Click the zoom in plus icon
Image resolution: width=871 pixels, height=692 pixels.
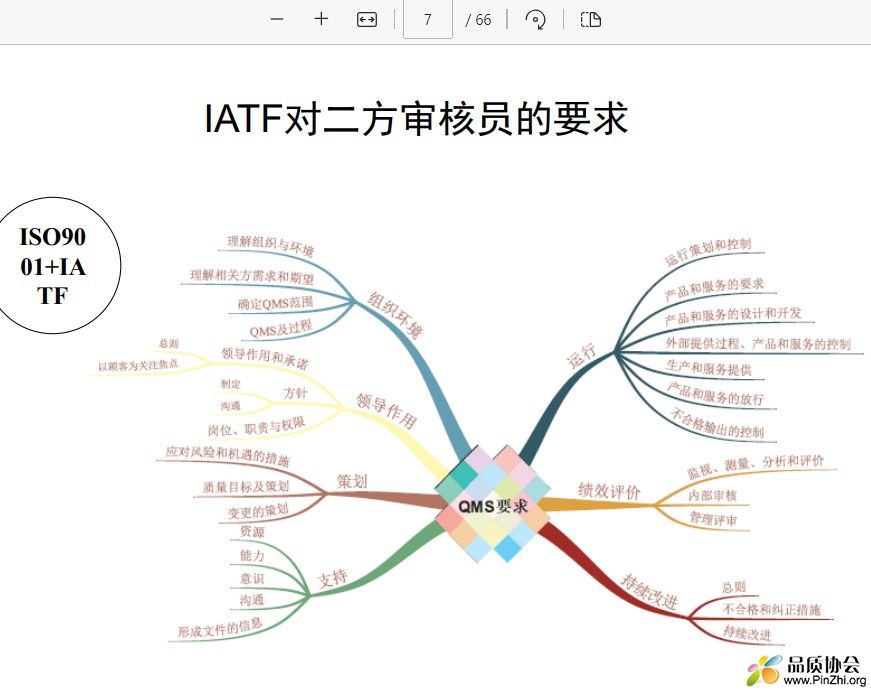321,19
